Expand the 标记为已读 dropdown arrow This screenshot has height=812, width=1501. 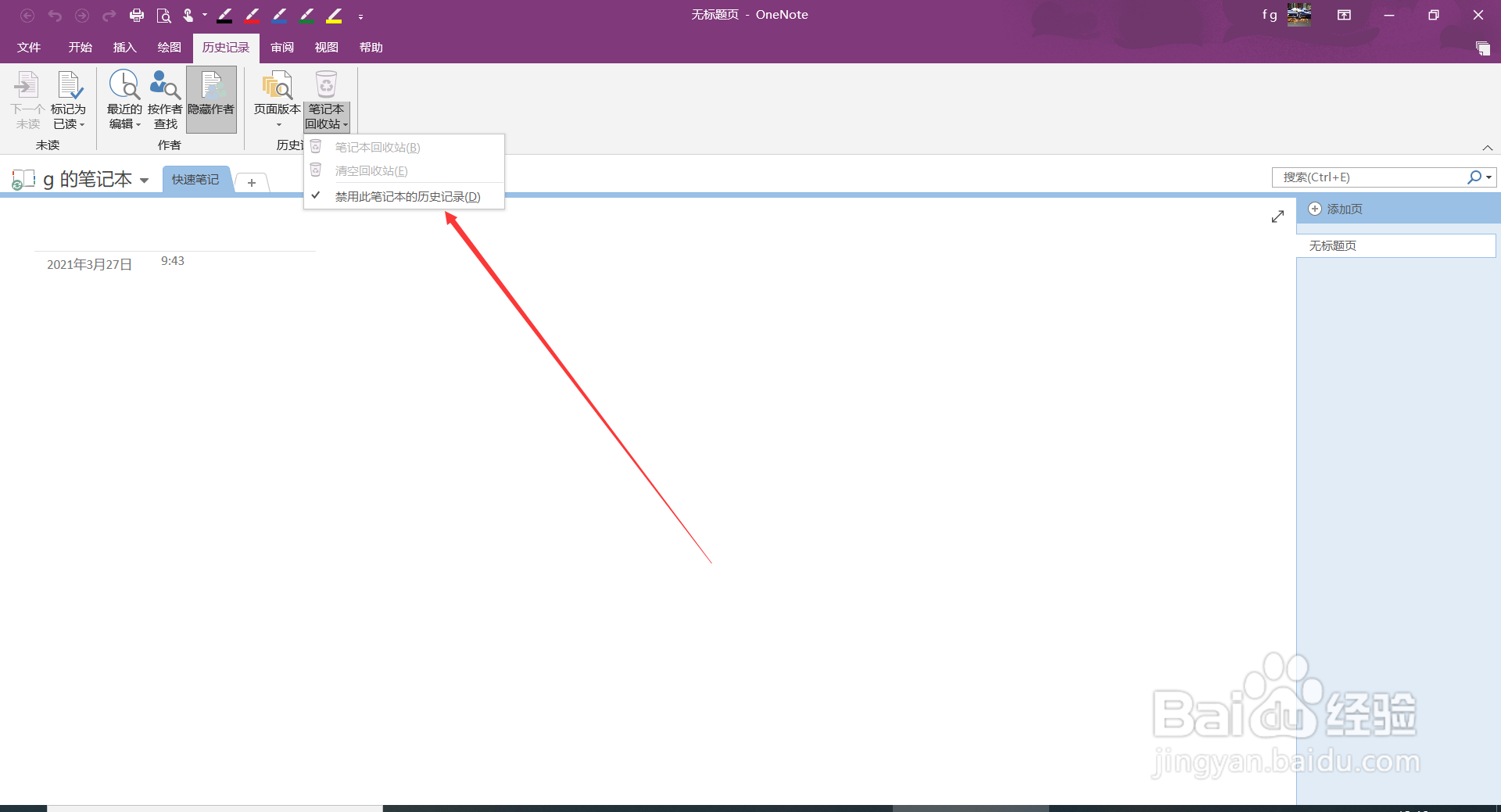tap(81, 124)
